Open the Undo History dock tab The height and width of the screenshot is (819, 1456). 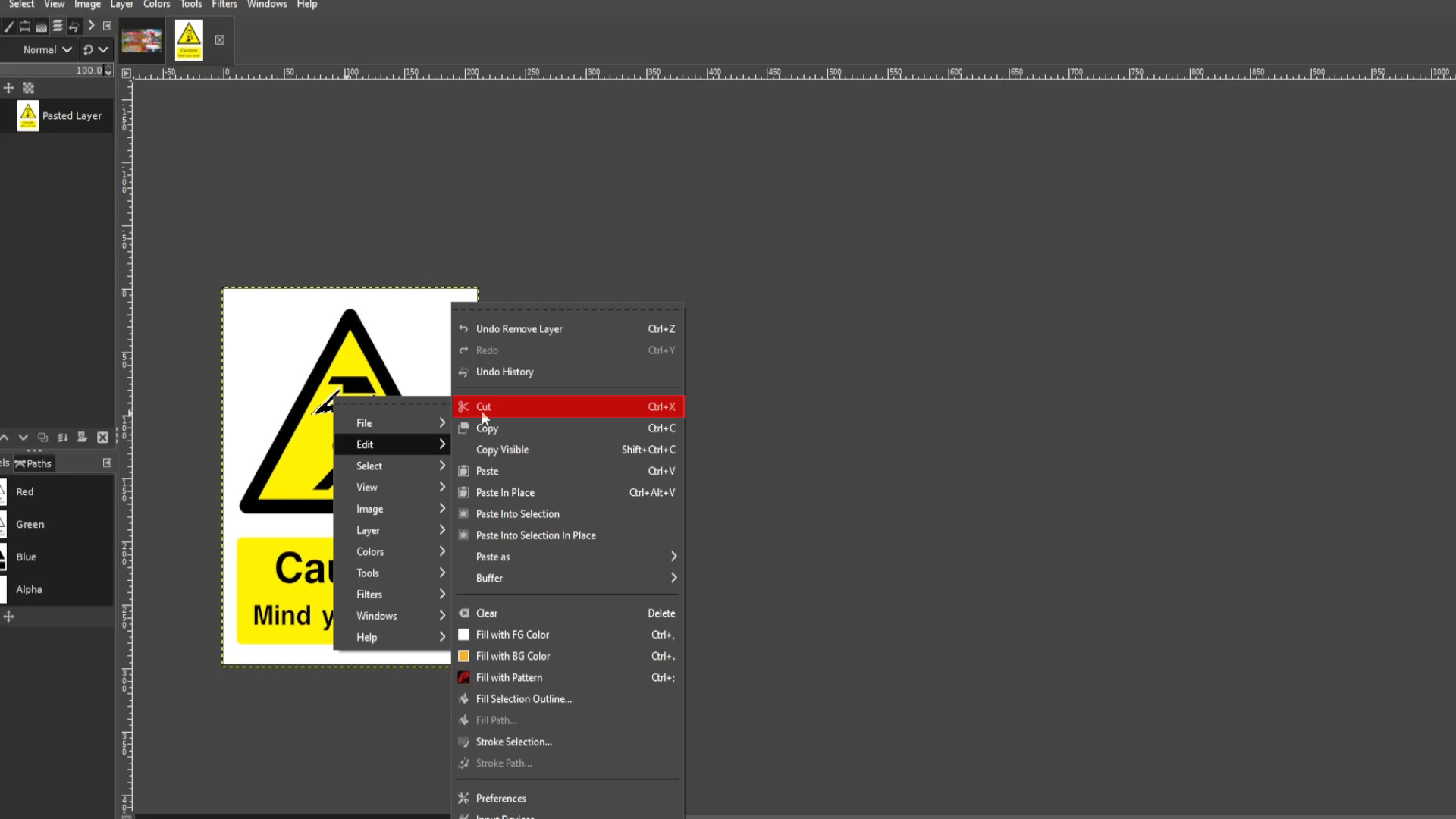click(x=74, y=26)
